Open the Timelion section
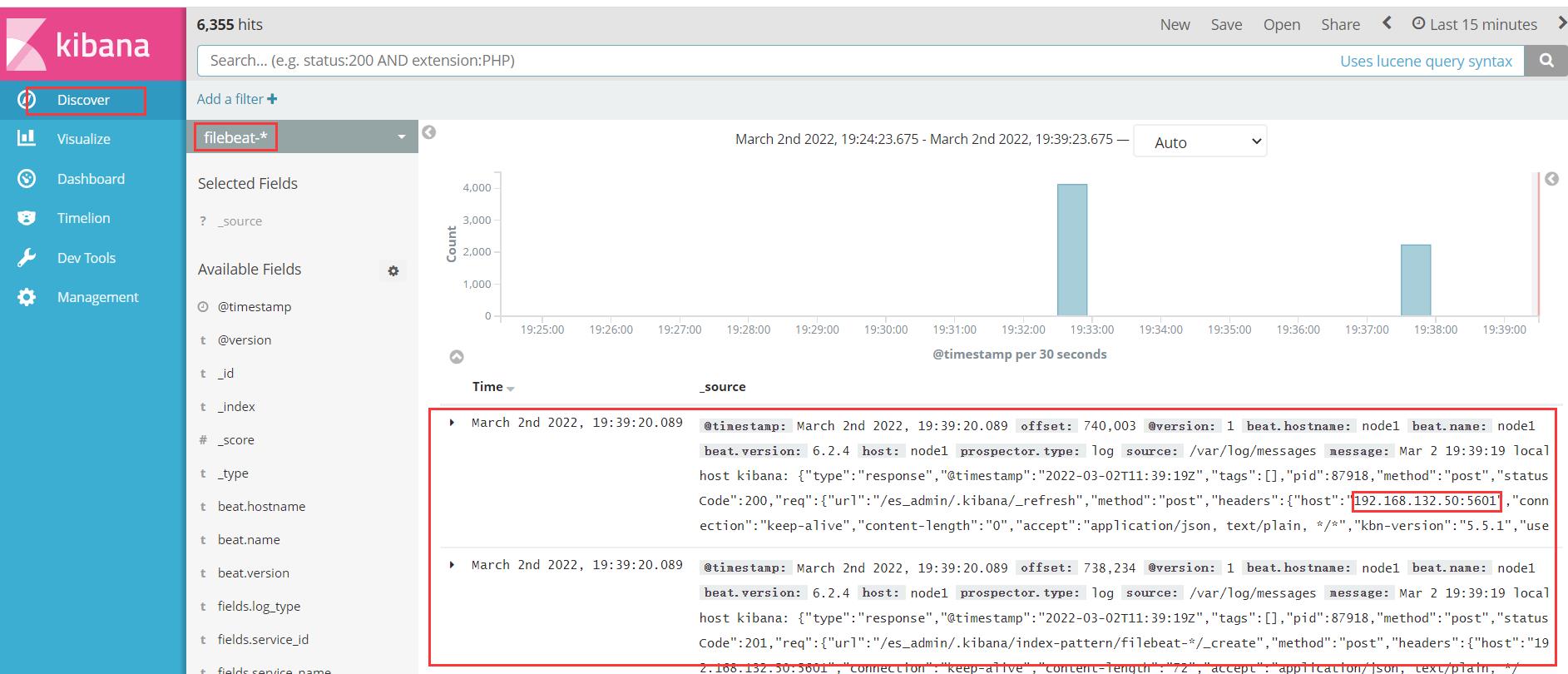This screenshot has height=674, width=1568. 83,218
